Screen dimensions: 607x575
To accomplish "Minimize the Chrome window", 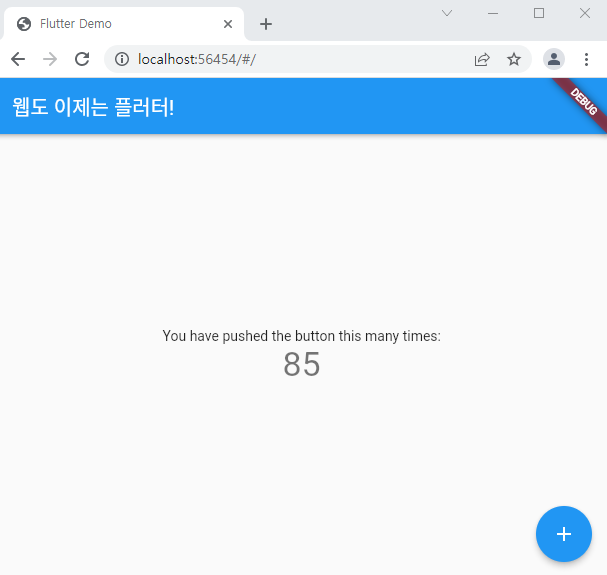I will coord(493,14).
